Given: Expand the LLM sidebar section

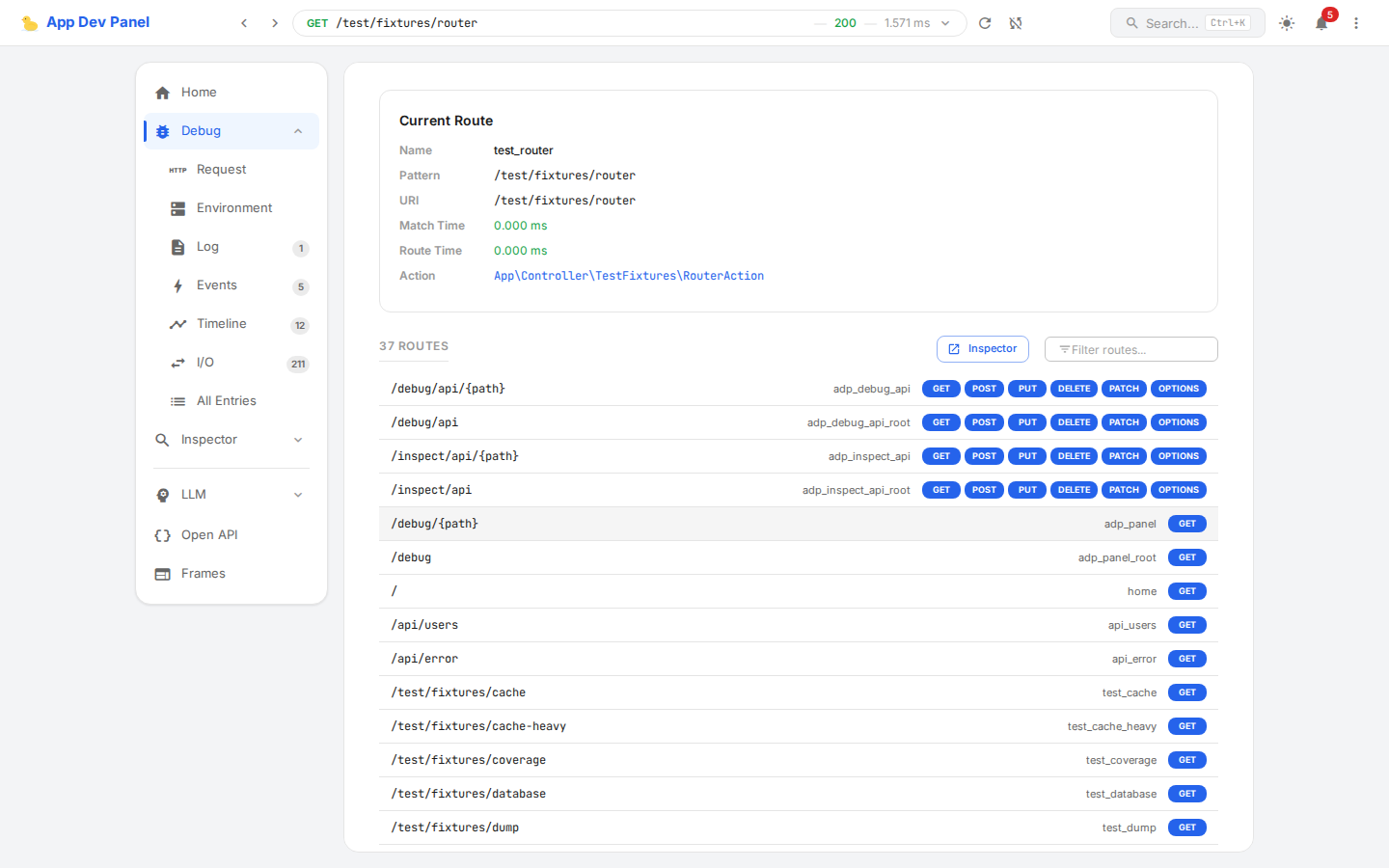Looking at the screenshot, I should 298,495.
